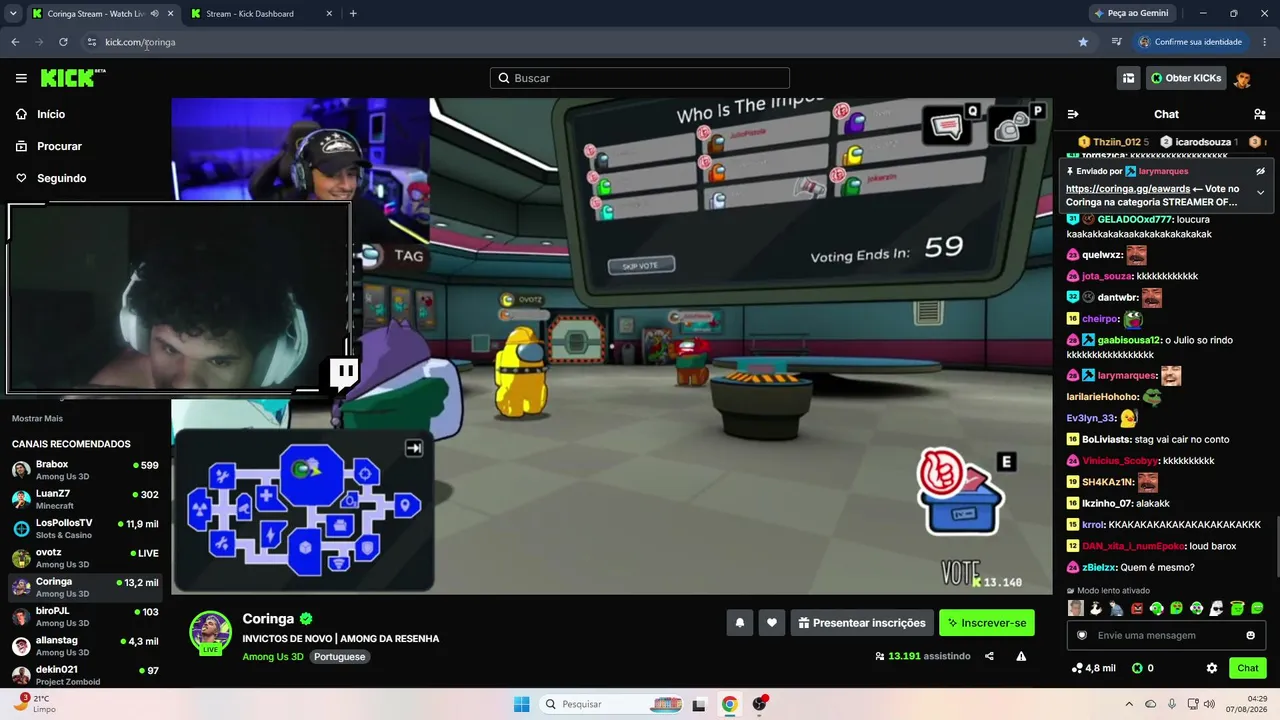
Task: Click the Obter KICKs button
Action: point(1186,78)
